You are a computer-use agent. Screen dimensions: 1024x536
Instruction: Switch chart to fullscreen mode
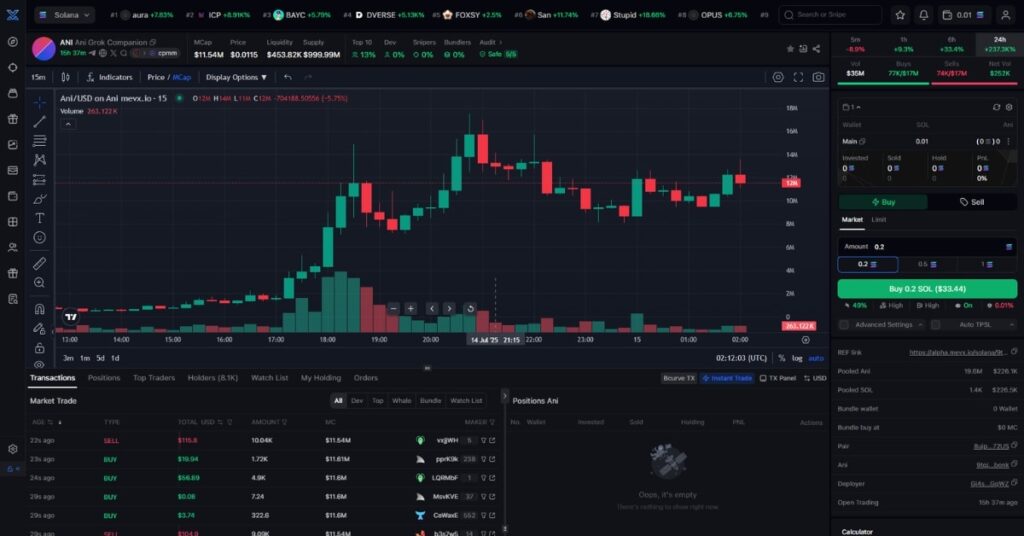tap(798, 77)
